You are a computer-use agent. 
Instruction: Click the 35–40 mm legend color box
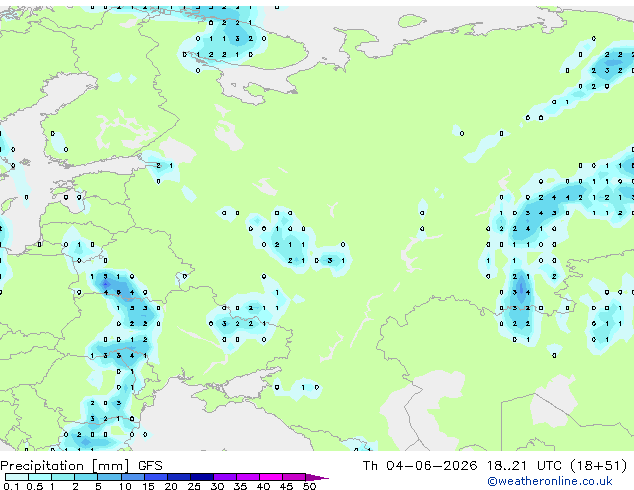coord(248,477)
